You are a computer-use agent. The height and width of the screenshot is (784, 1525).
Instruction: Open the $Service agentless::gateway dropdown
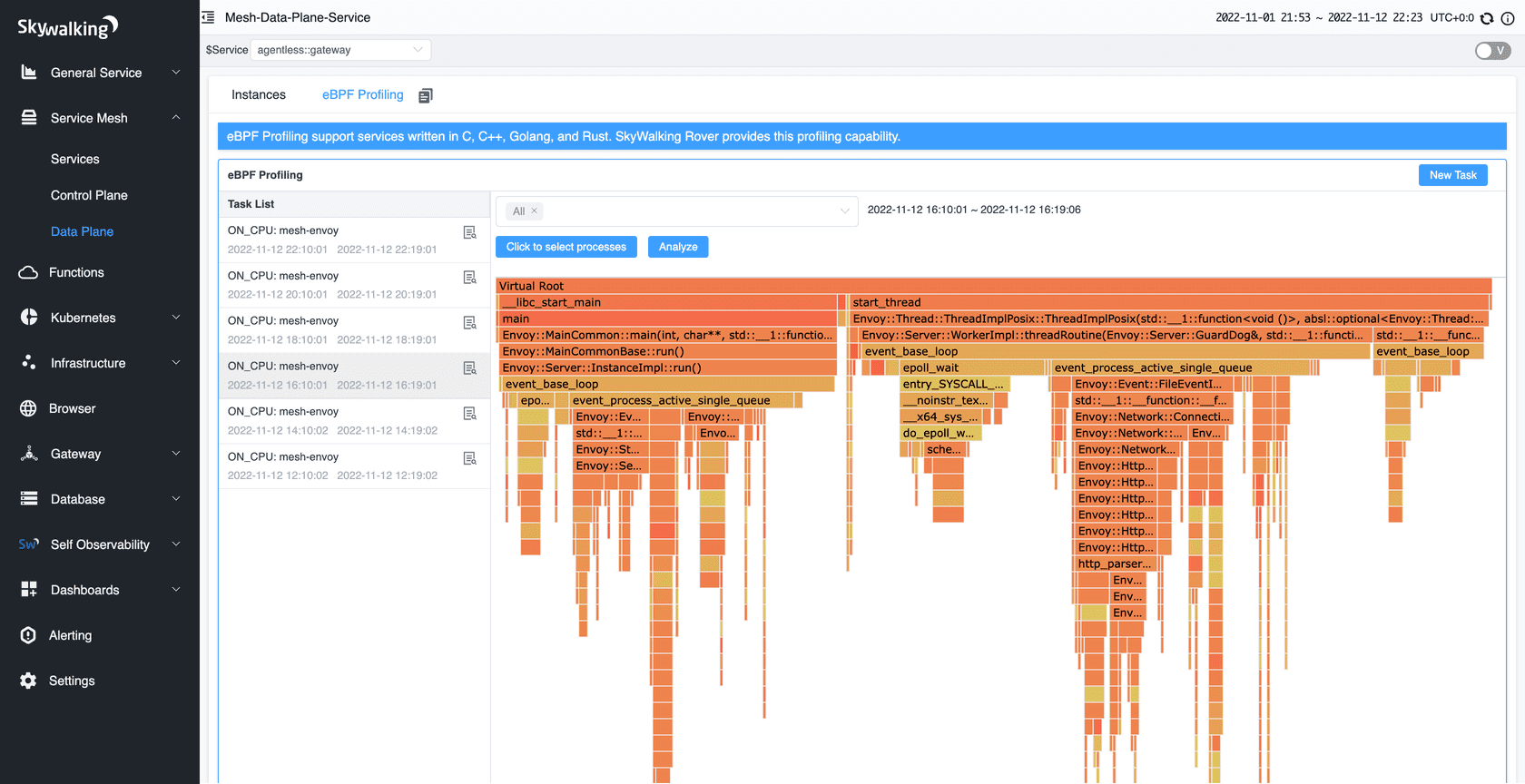point(340,50)
